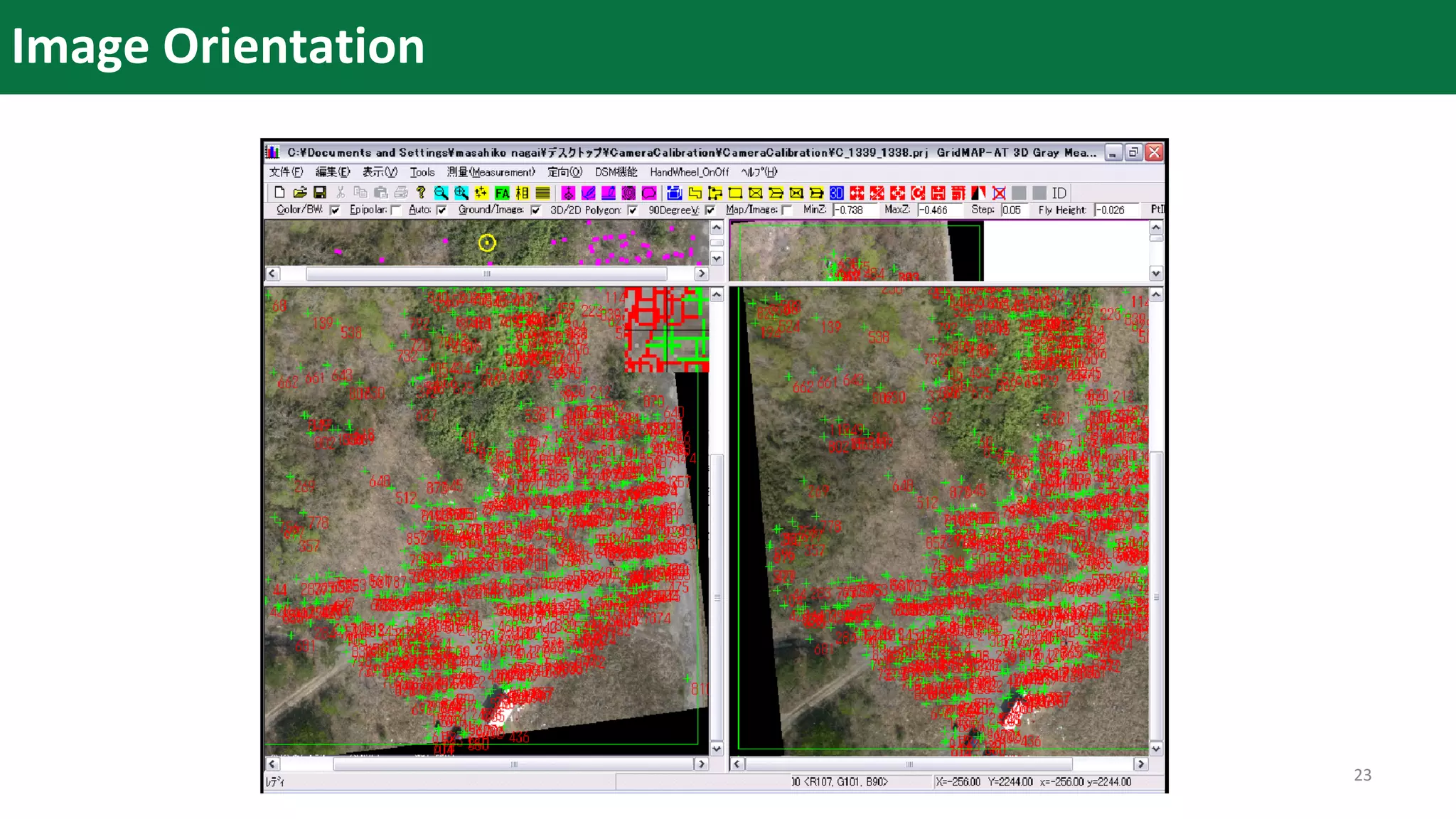Open the Tools menu
Screen dimensions: 1456x819
tap(422, 172)
